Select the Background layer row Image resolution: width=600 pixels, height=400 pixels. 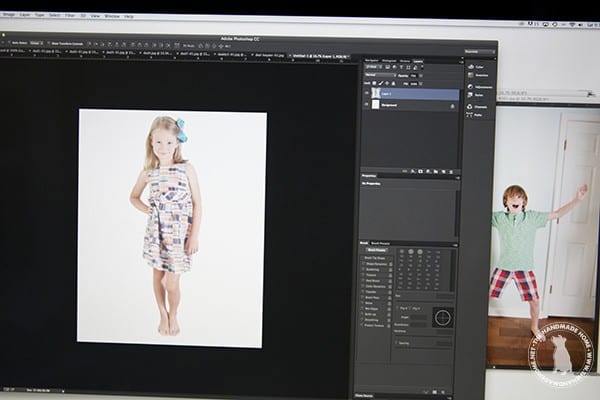(x=411, y=104)
